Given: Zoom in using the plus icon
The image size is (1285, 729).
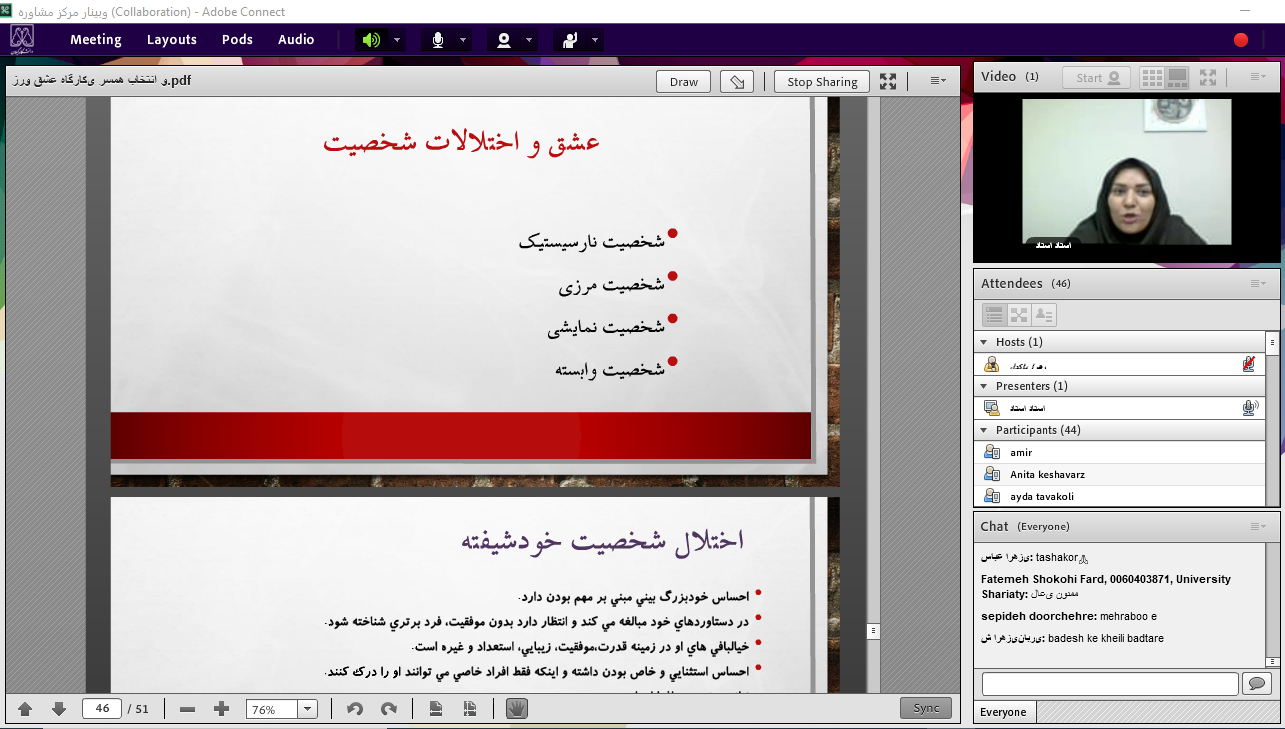Looking at the screenshot, I should coord(222,709).
